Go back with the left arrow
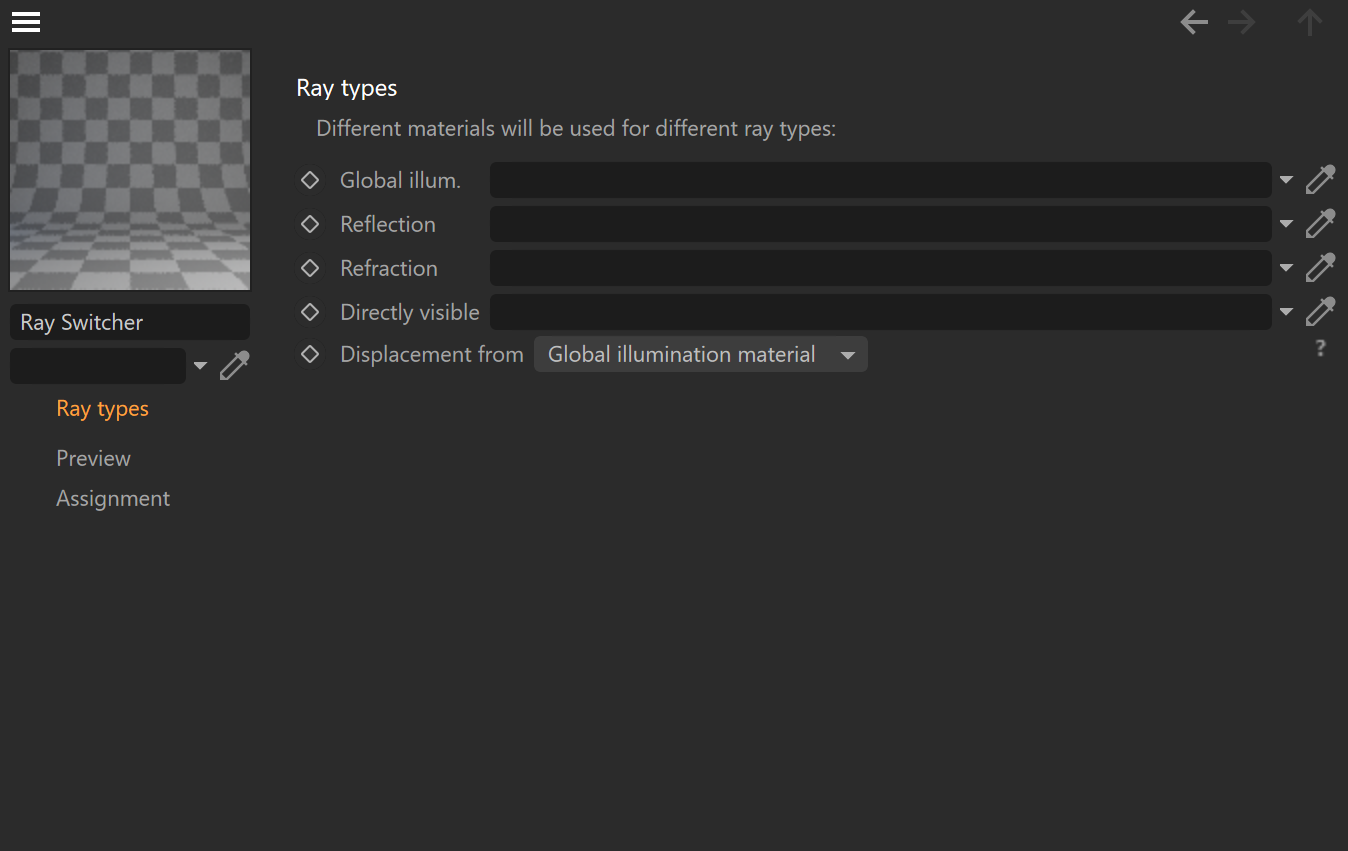The image size is (1348, 851). [x=1194, y=22]
